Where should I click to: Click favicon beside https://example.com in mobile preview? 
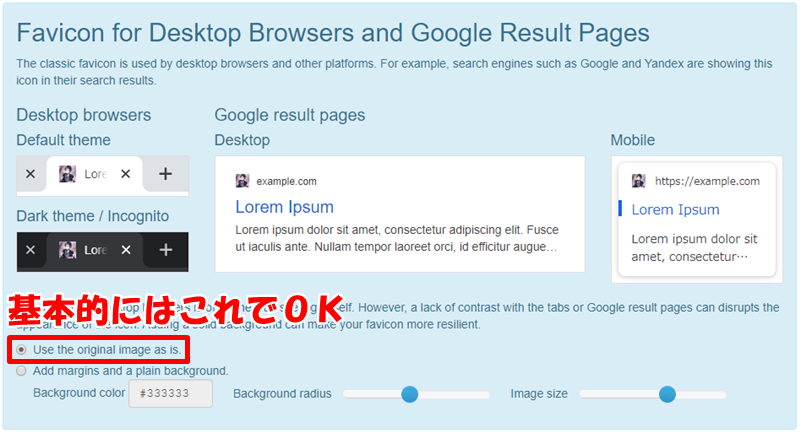[x=638, y=181]
